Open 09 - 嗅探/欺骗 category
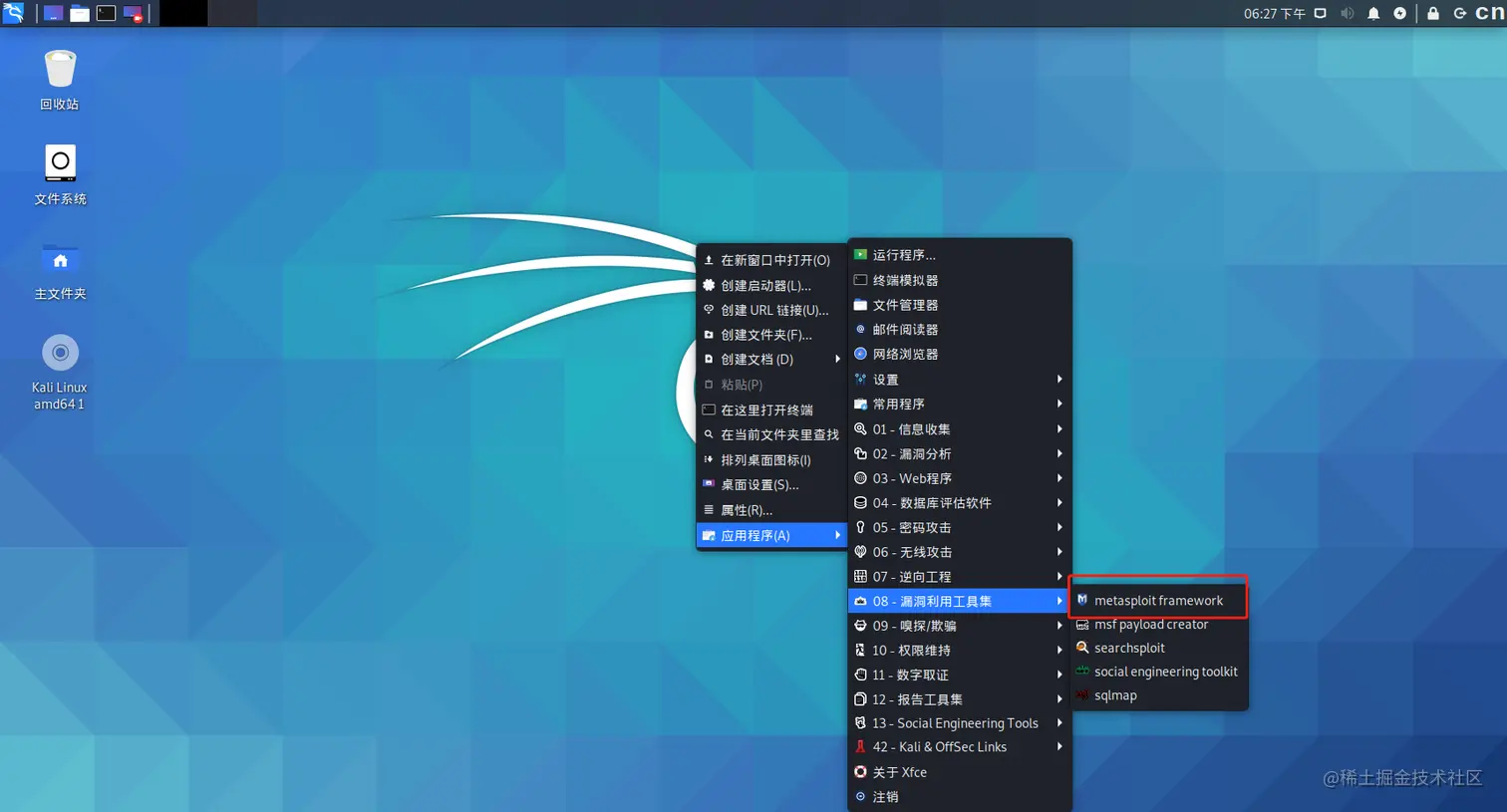Screen dimensions: 1507x812 (x=960, y=626)
